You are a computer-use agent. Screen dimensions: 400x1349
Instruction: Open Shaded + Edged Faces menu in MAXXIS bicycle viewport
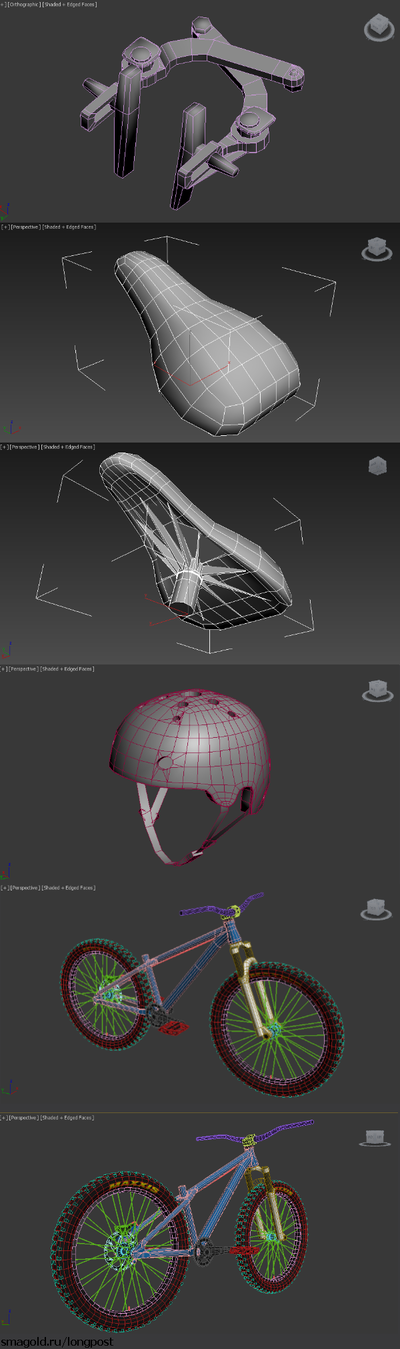click(69, 1115)
